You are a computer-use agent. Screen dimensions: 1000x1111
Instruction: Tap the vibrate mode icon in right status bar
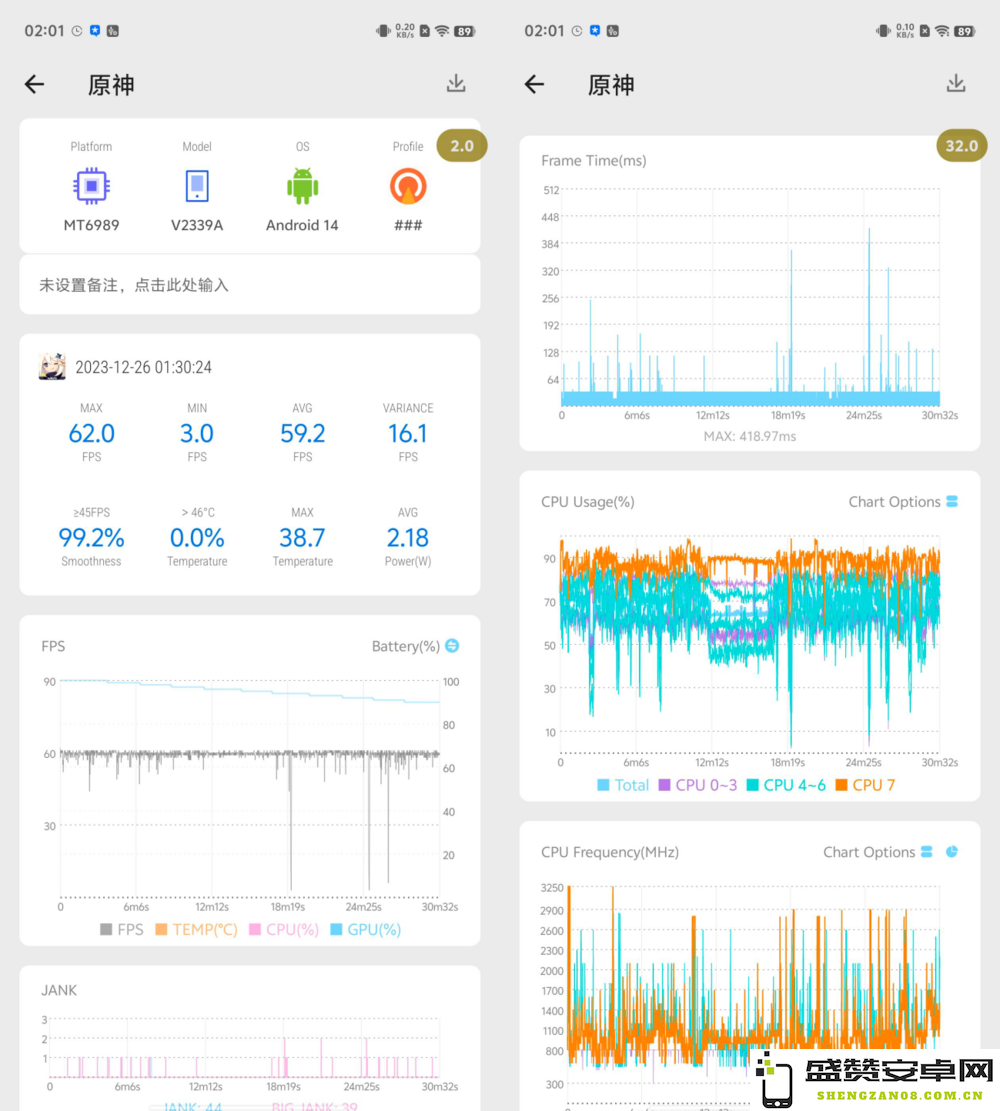point(883,31)
